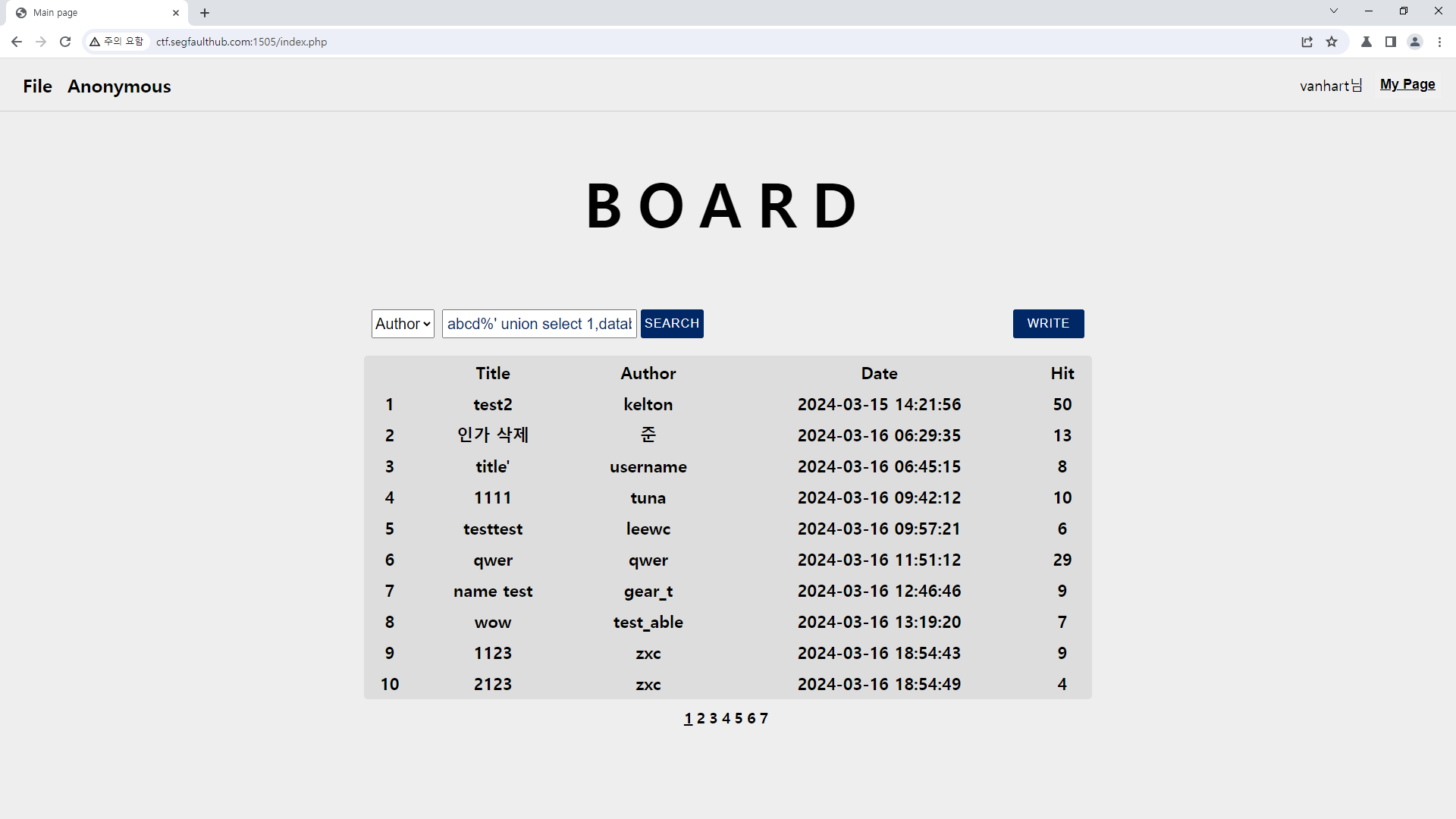Image resolution: width=1456 pixels, height=819 pixels.
Task: Click the Hit column header
Action: coord(1062,373)
